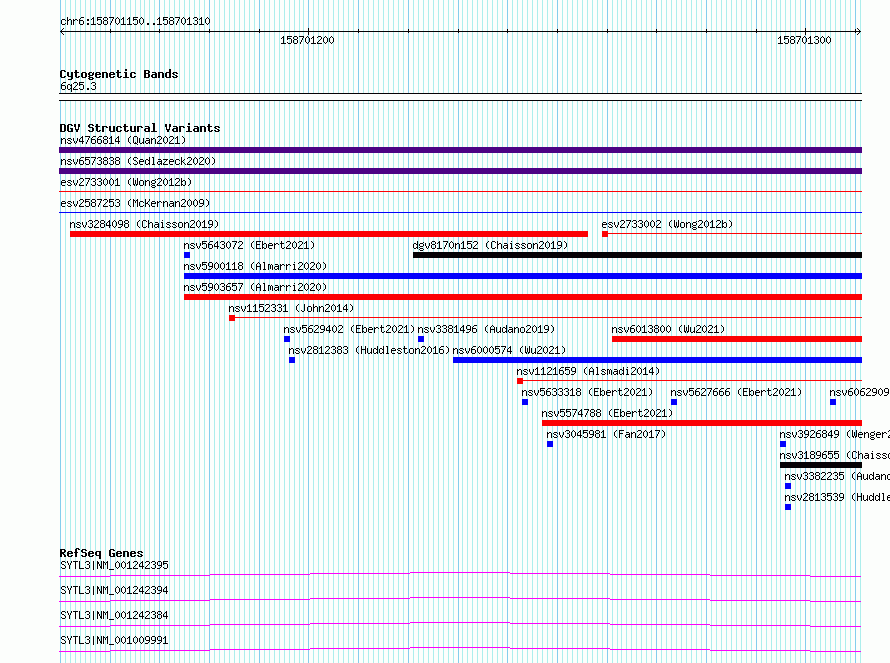890x663 pixels.
Task: Click the nsv3382235 variant label
Action: coord(837,476)
